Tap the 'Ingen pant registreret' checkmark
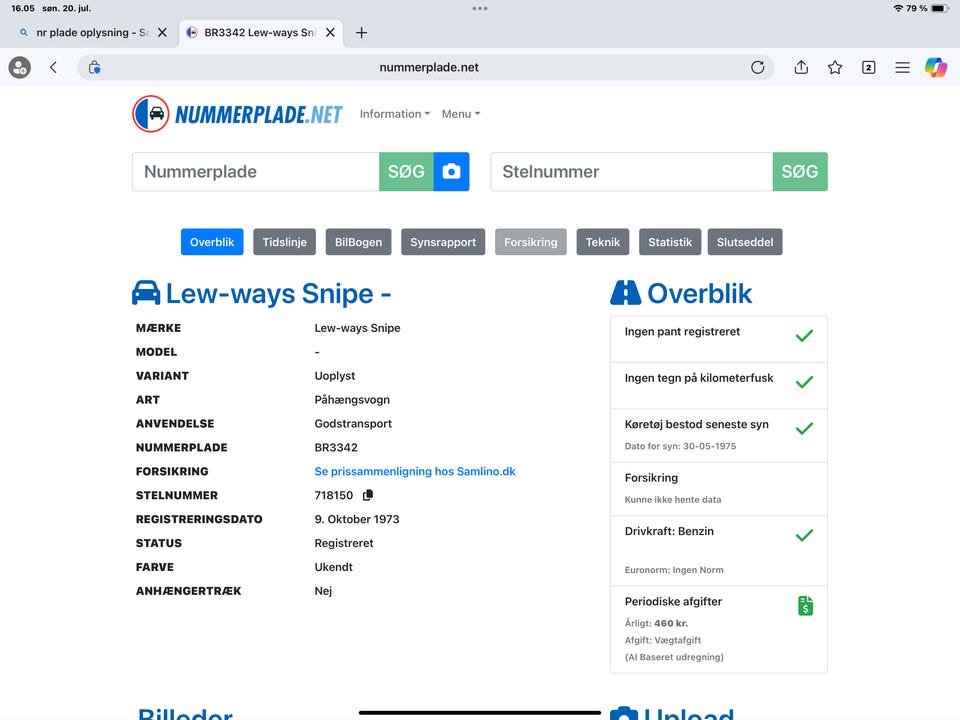 point(804,336)
